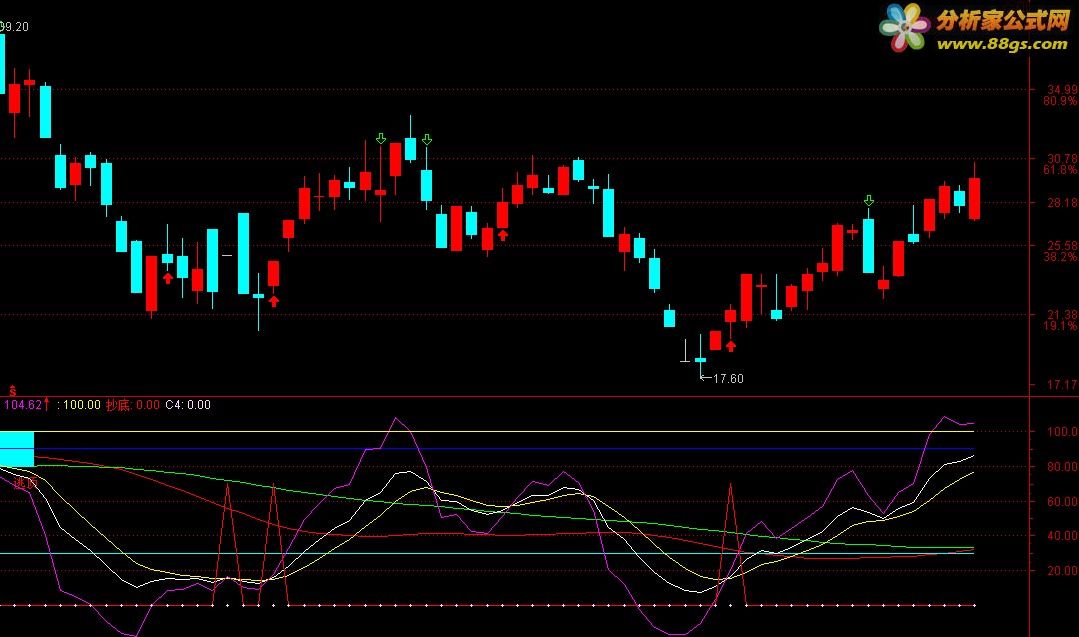Select the C4: 0.00 indicator label
Image resolution: width=1079 pixels, height=637 pixels.
(188, 404)
